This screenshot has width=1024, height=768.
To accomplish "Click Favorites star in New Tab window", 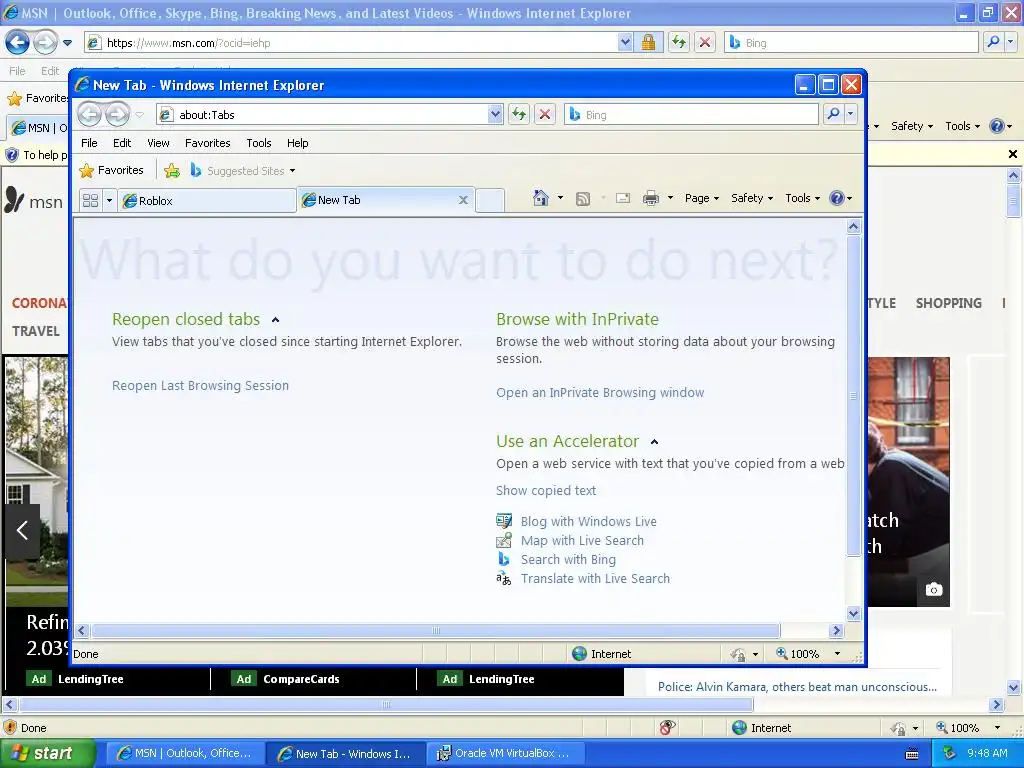I will coord(86,171).
